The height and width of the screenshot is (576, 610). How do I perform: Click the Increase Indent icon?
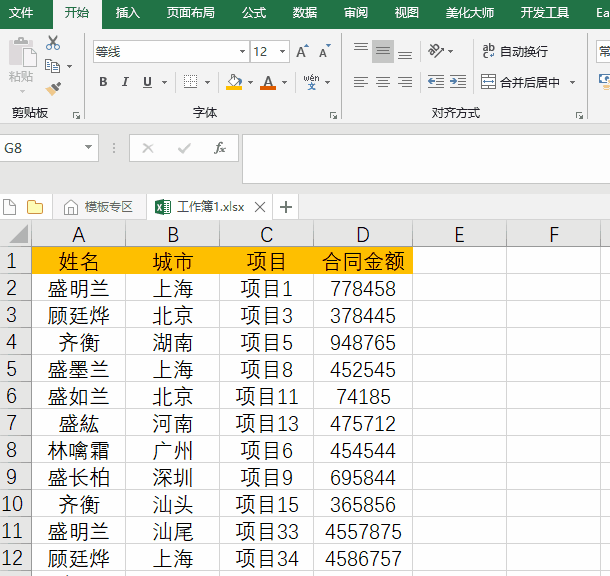(460, 82)
